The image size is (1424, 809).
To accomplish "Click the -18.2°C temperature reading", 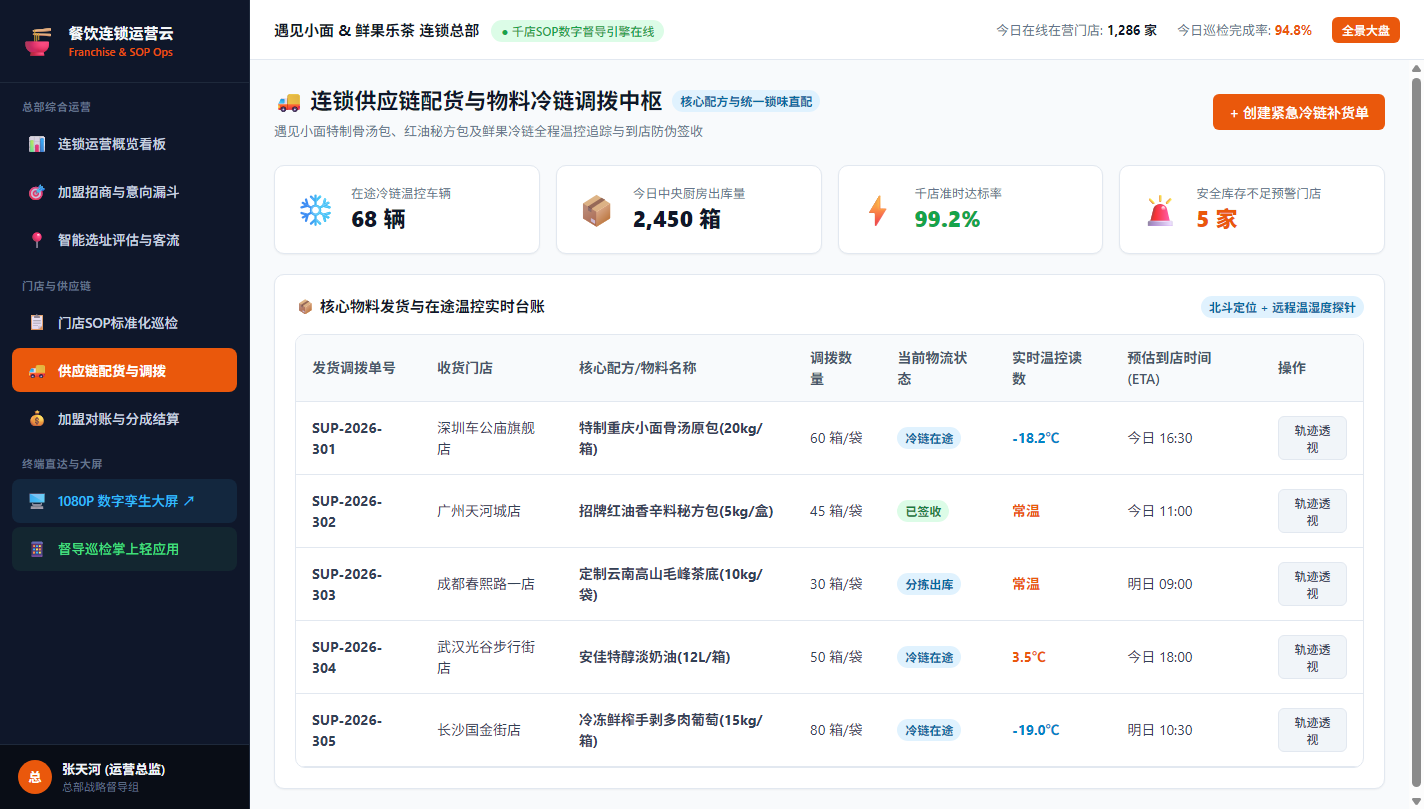I will [1036, 438].
